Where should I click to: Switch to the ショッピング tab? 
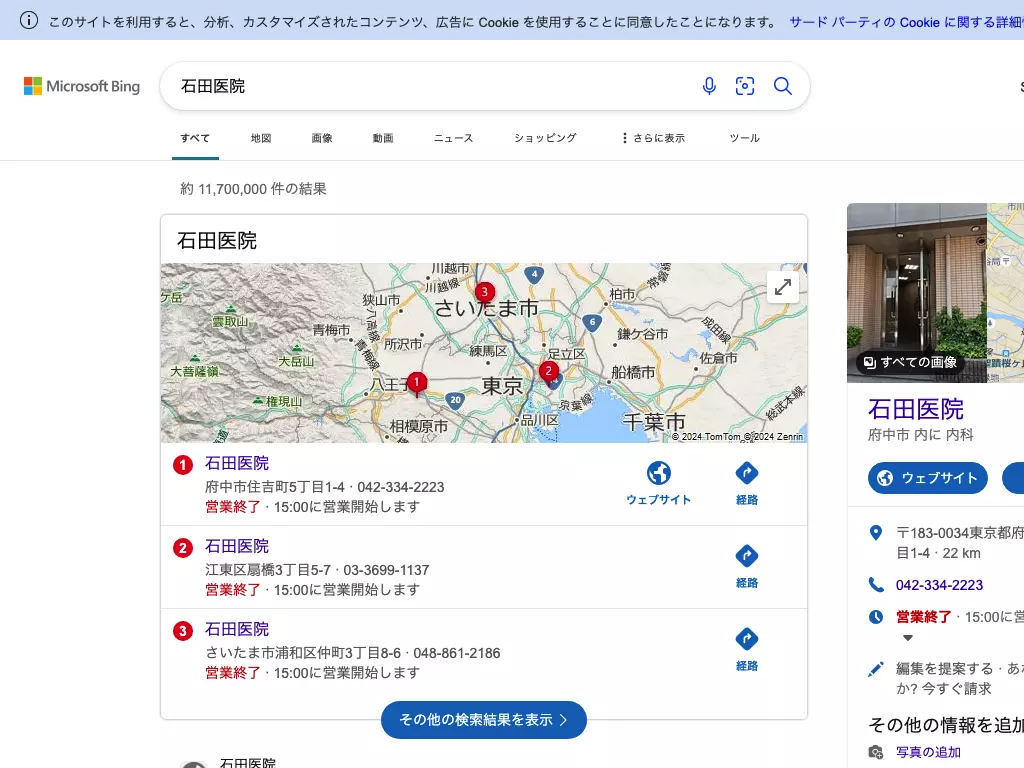545,138
